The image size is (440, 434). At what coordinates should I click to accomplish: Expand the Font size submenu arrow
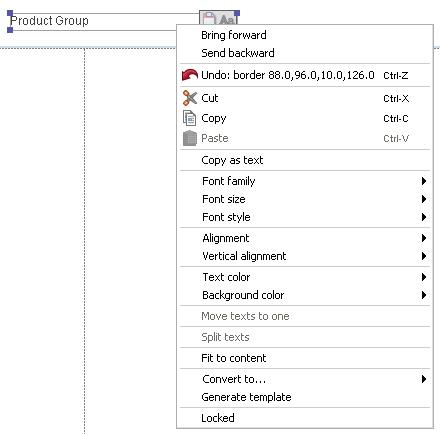coord(424,199)
